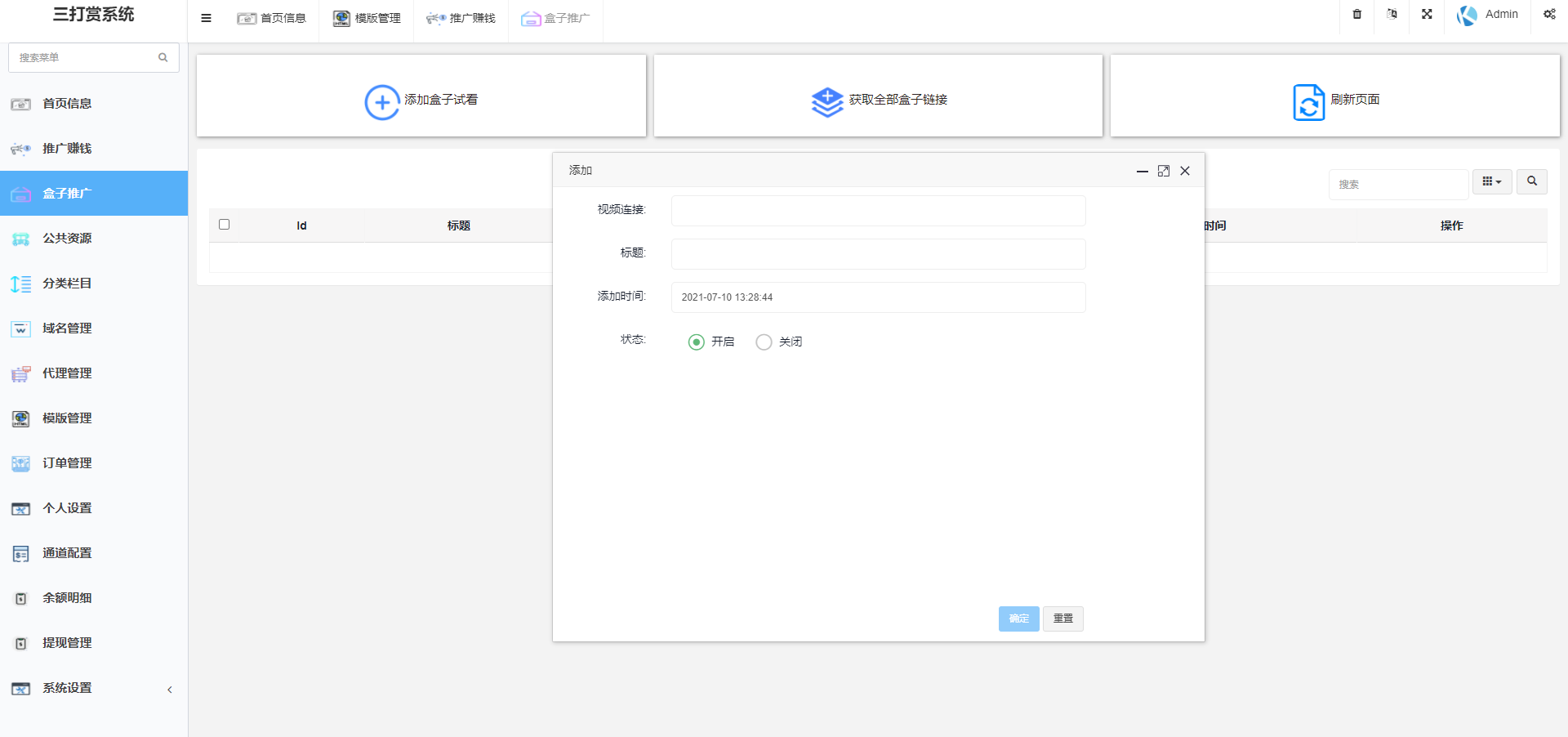1568x737 pixels.
Task: Click the trash icon in the top bar
Action: pos(1356,14)
